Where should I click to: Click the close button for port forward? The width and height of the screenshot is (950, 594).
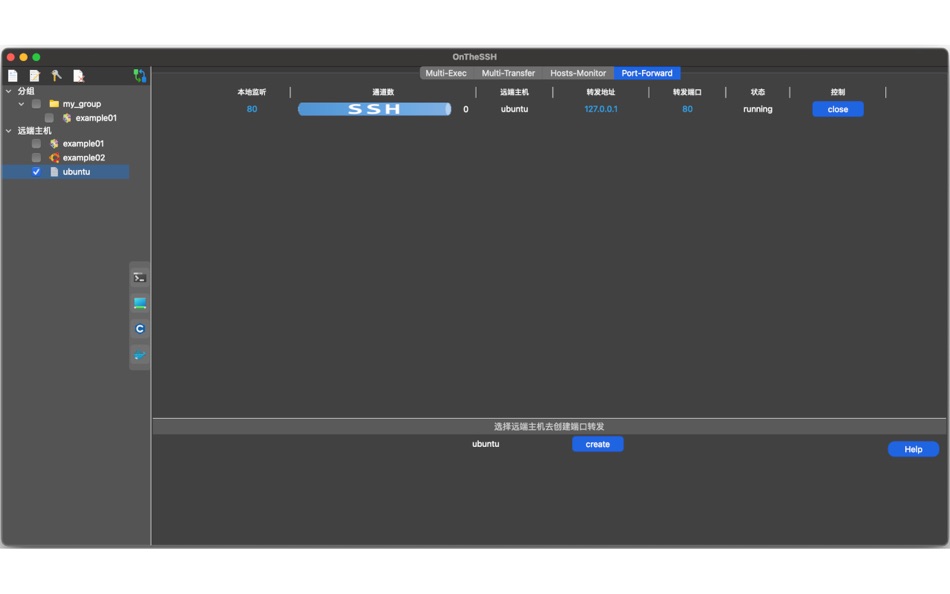pos(838,109)
